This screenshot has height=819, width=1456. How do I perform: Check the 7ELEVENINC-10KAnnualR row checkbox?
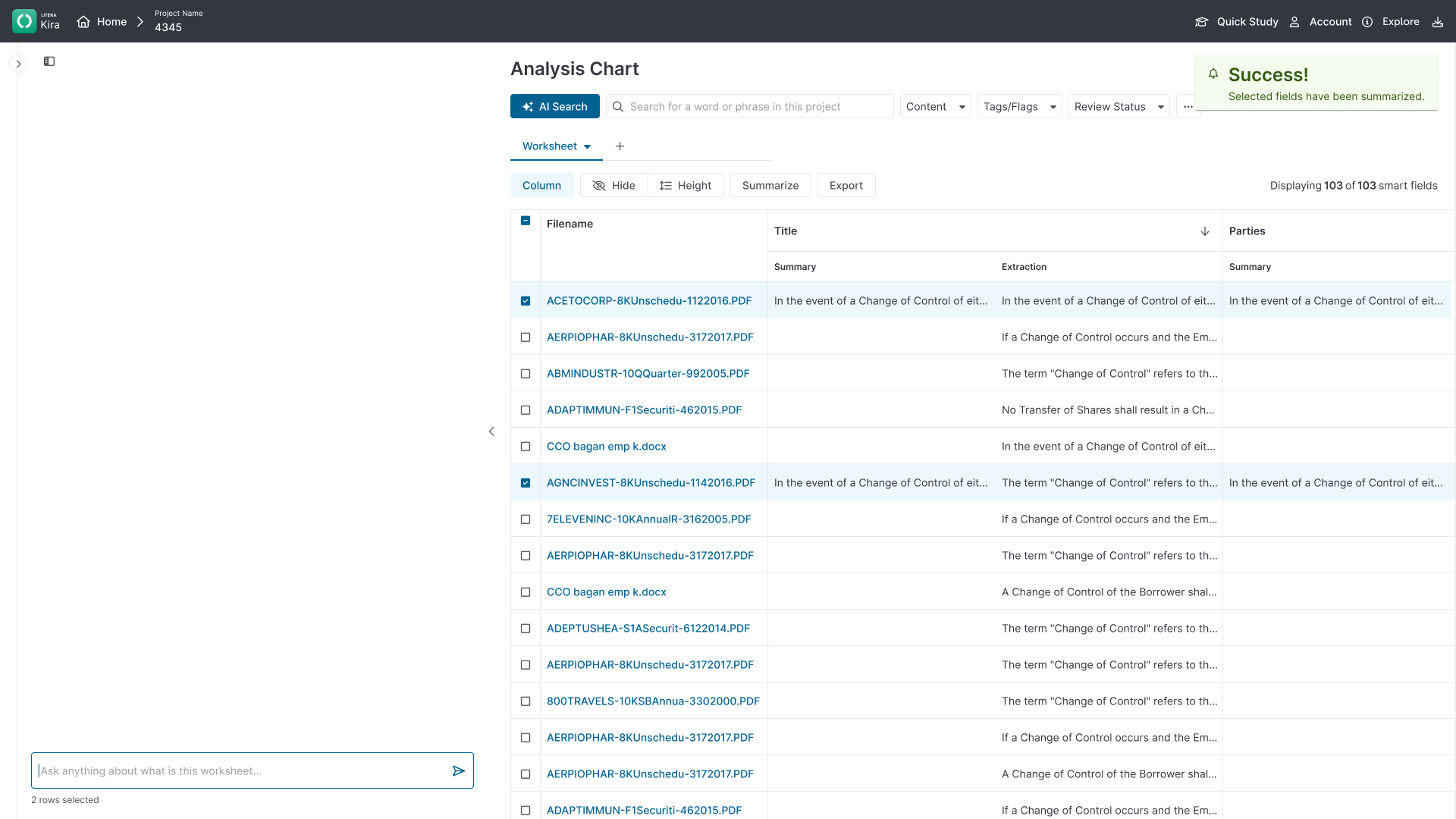[x=526, y=519]
